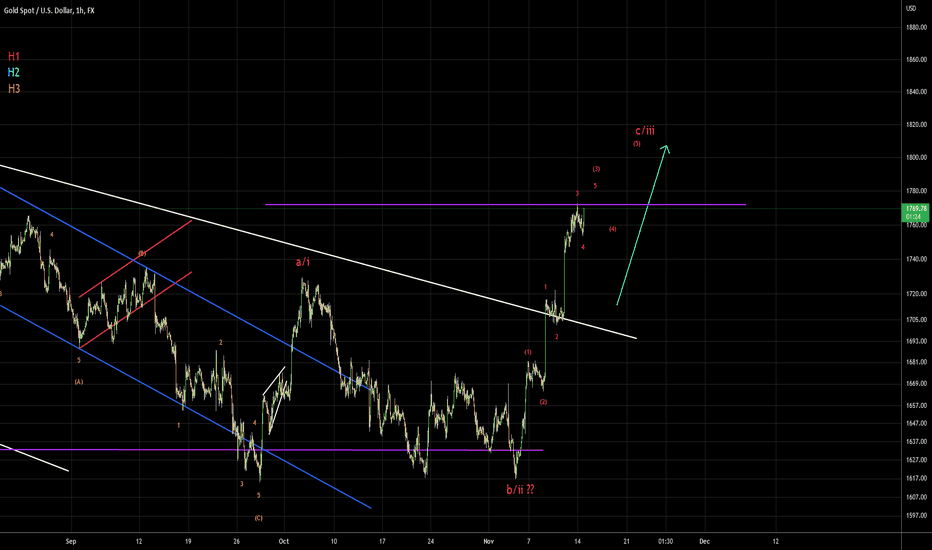Click the green 1769.78 current price tag
This screenshot has width=932, height=550.
coord(916,212)
